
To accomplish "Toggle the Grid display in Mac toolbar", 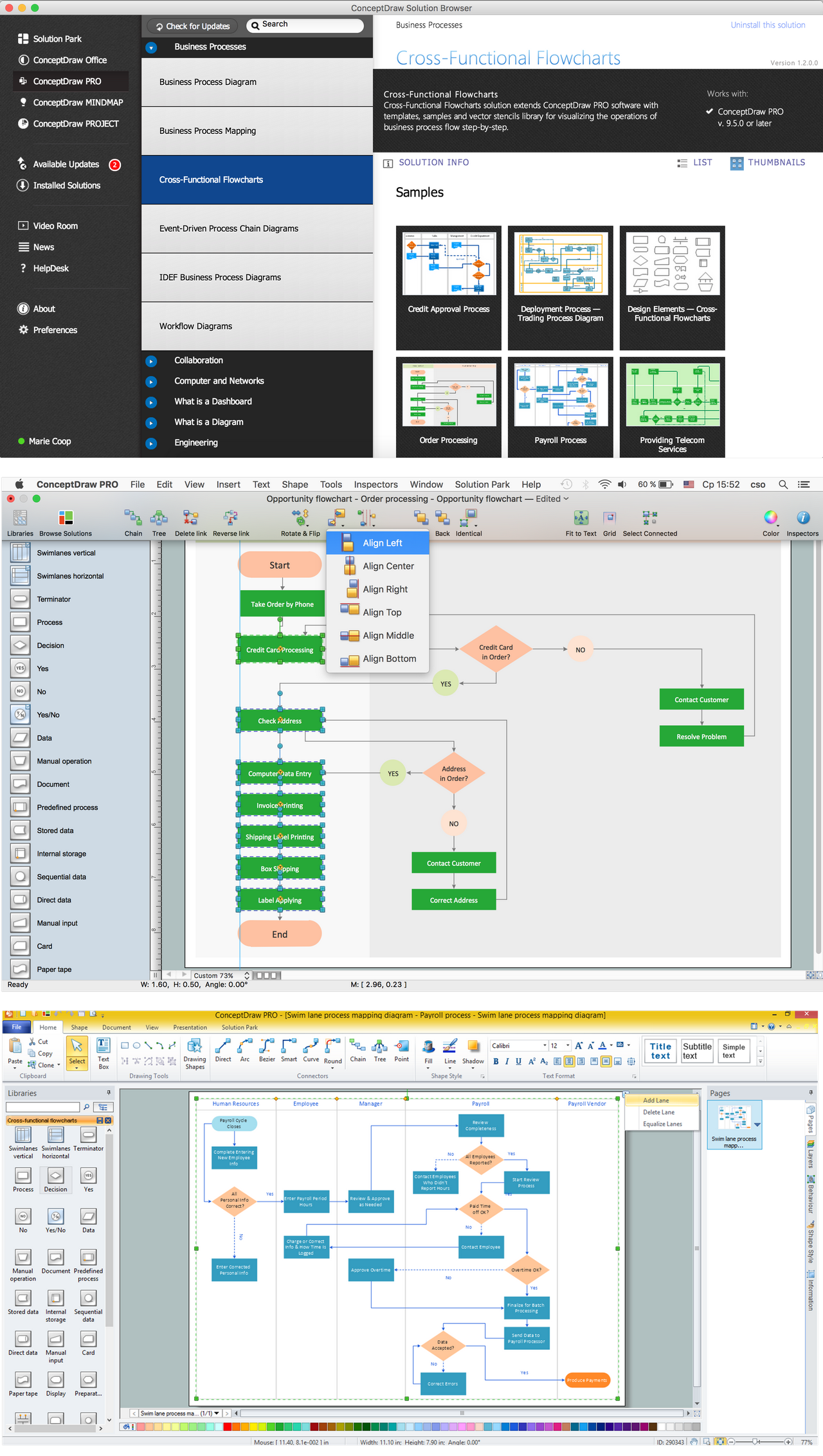I will pyautogui.click(x=610, y=518).
